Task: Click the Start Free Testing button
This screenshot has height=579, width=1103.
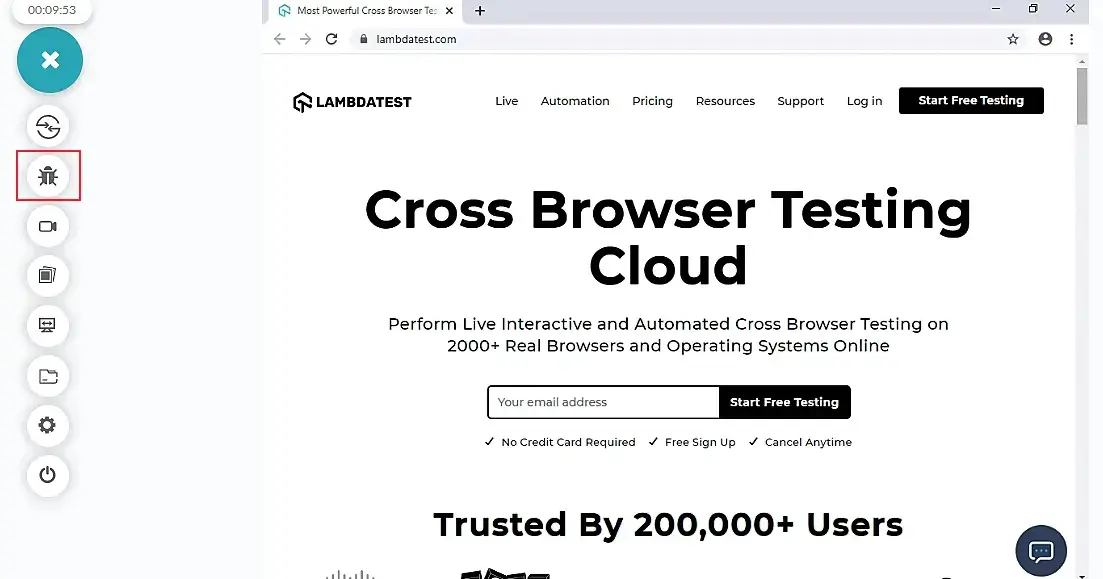Action: [970, 100]
